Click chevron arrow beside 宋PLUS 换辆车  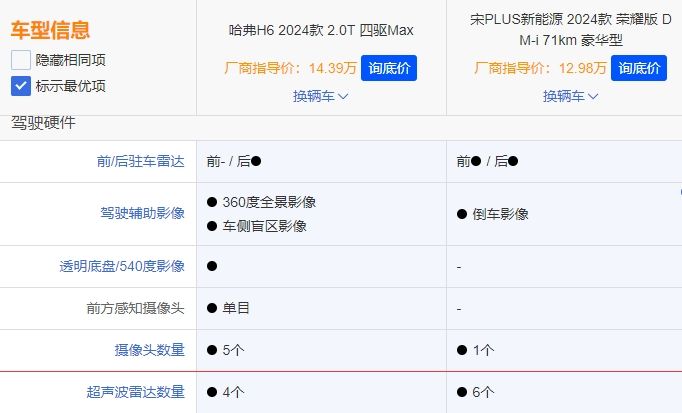coord(593,97)
